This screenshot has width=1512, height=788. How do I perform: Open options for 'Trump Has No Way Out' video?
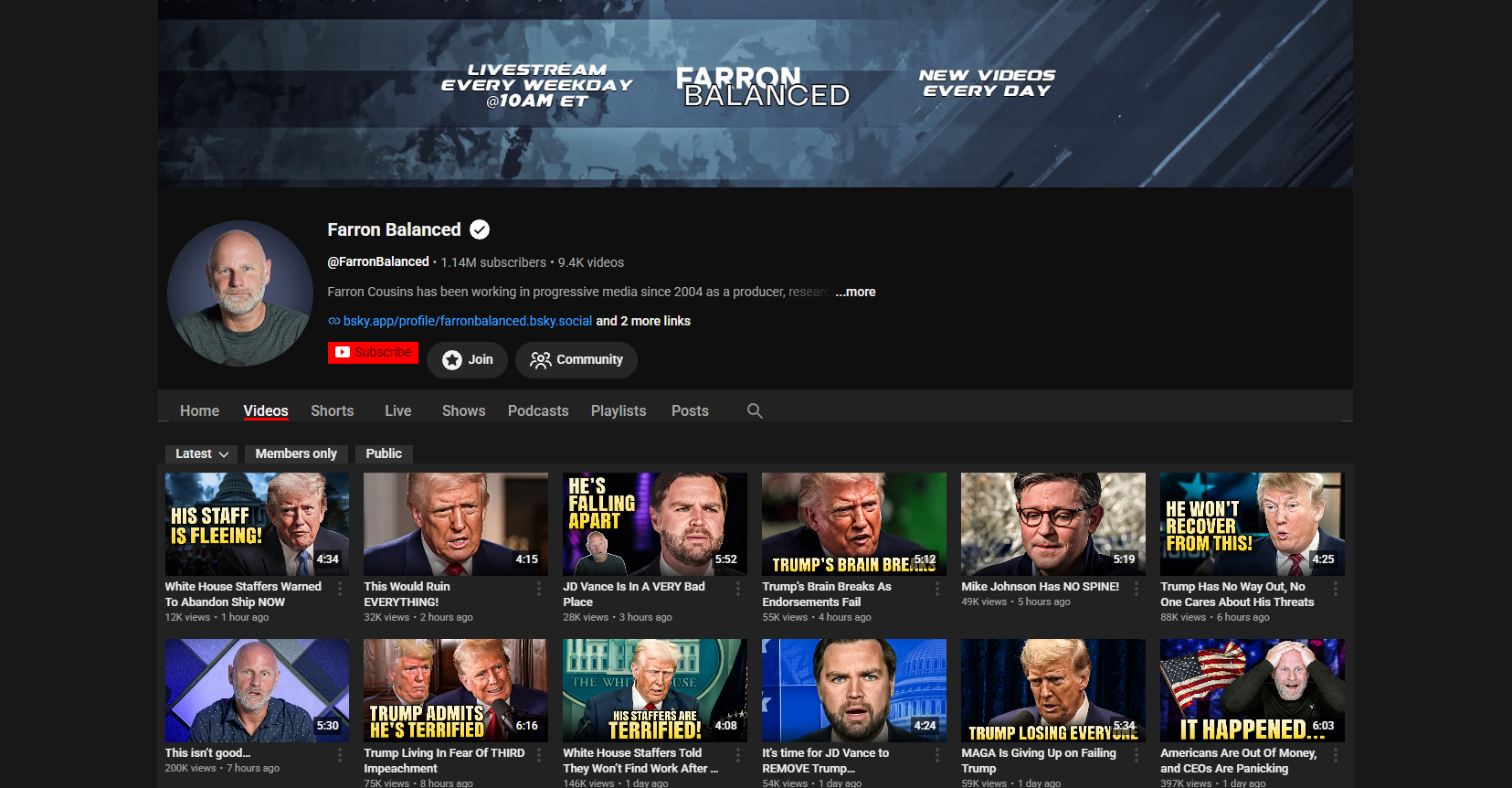(x=1336, y=589)
